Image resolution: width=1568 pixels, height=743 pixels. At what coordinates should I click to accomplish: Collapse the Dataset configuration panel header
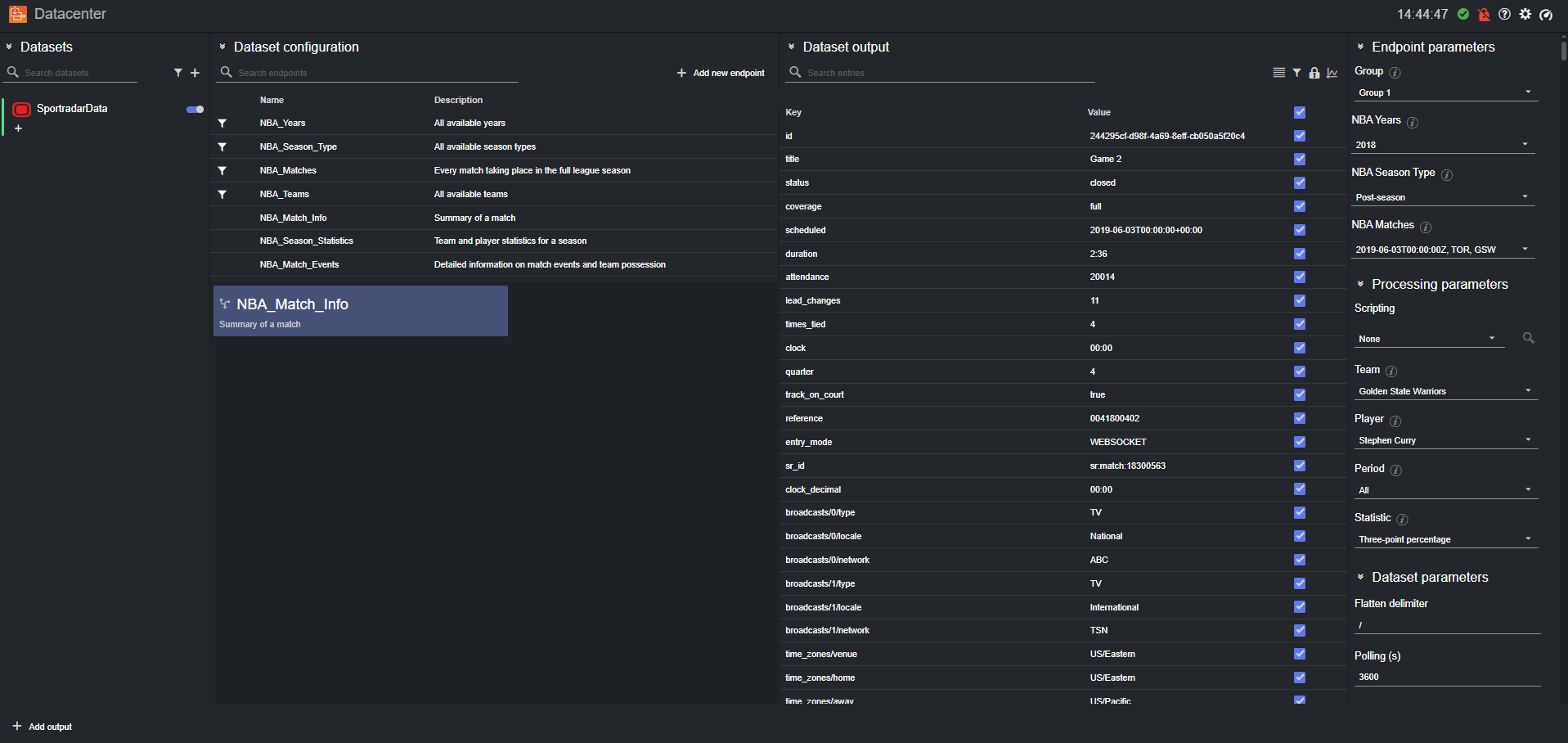(222, 47)
